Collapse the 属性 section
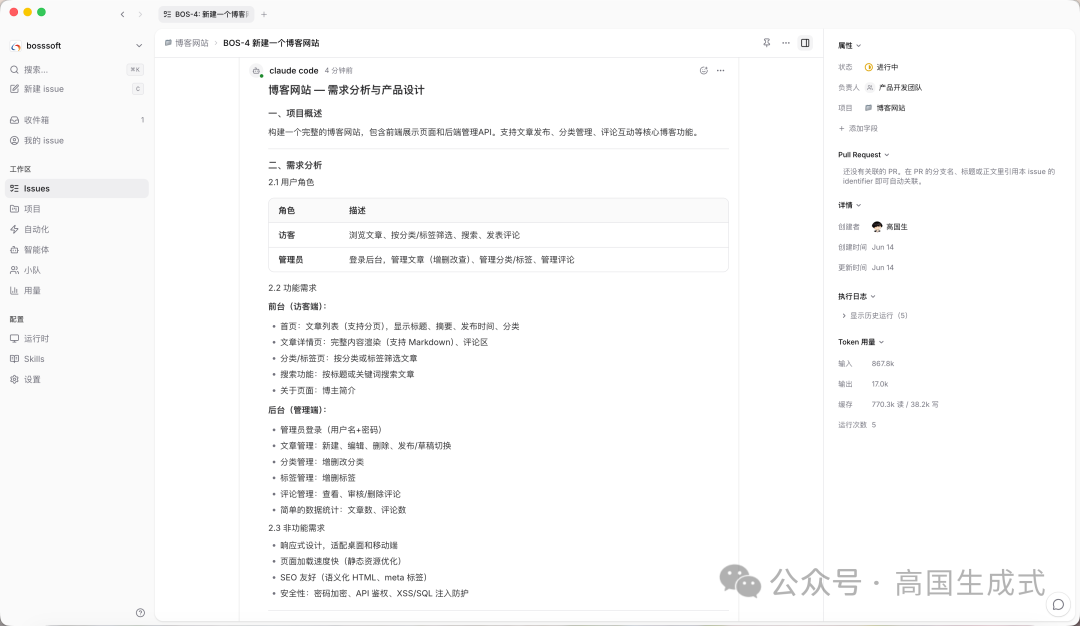Screen dimensions: 1080x626 (849, 45)
